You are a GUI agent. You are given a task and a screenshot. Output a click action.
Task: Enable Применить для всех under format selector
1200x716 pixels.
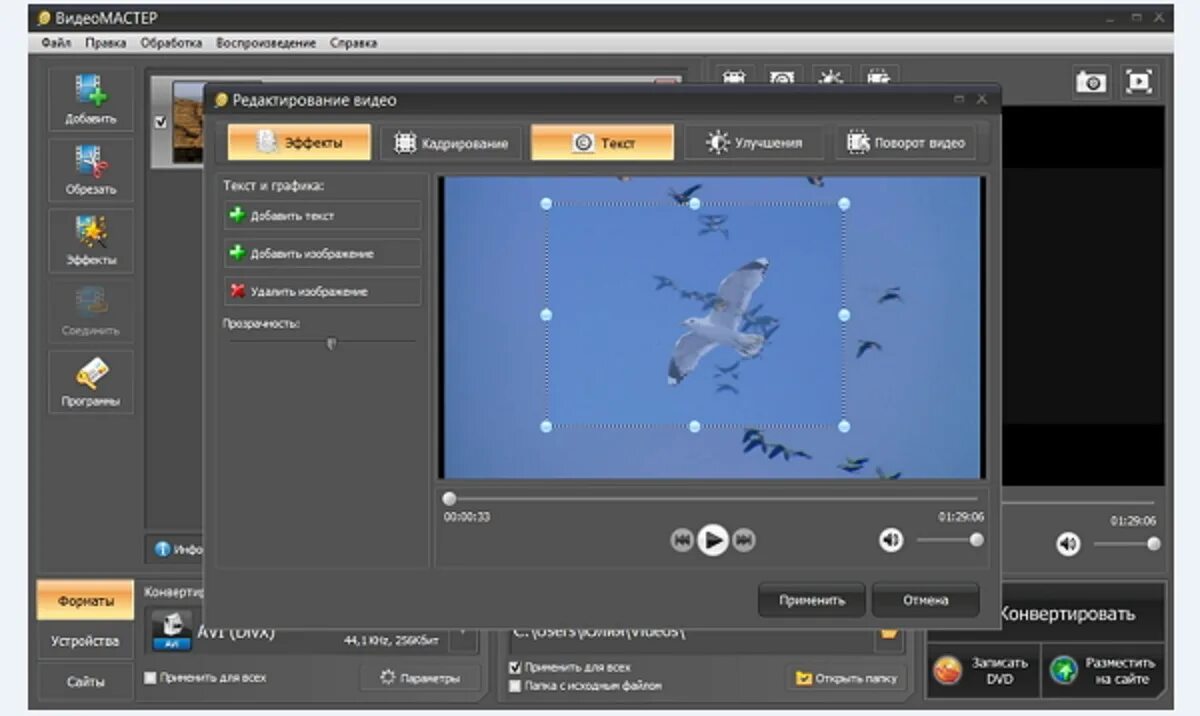coord(150,677)
